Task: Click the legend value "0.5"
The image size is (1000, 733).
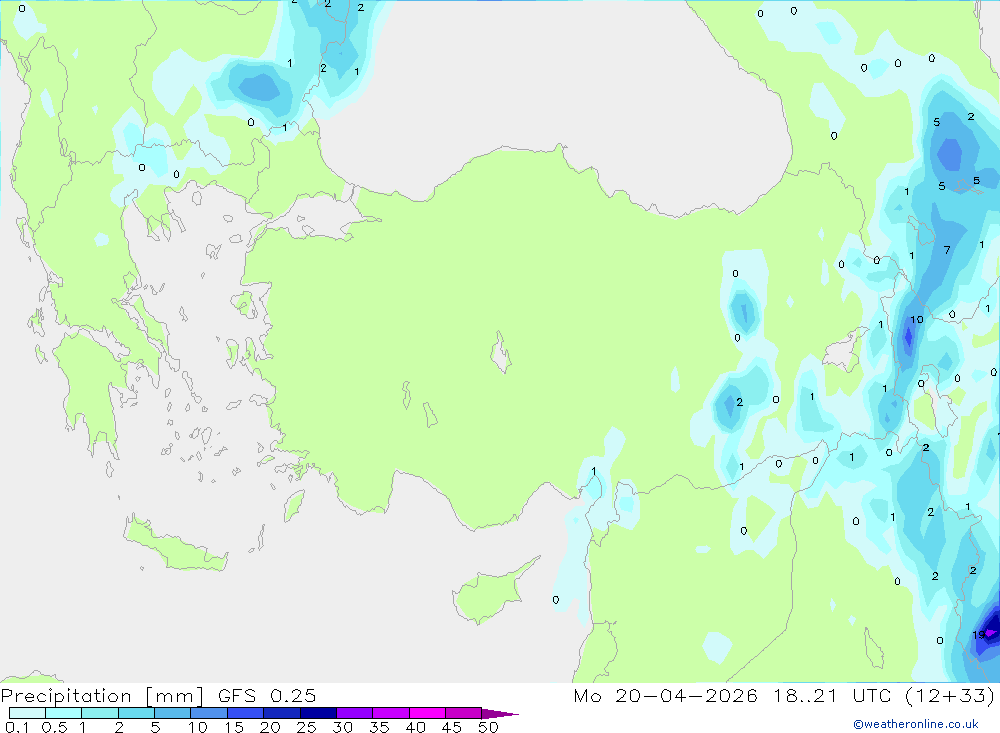Action: 54,727
